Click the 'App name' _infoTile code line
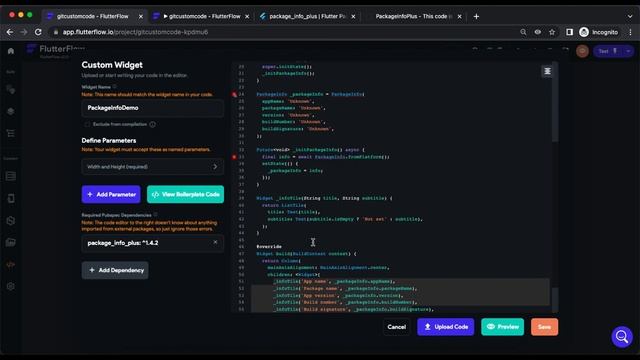The height and width of the screenshot is (360, 640). 333,282
